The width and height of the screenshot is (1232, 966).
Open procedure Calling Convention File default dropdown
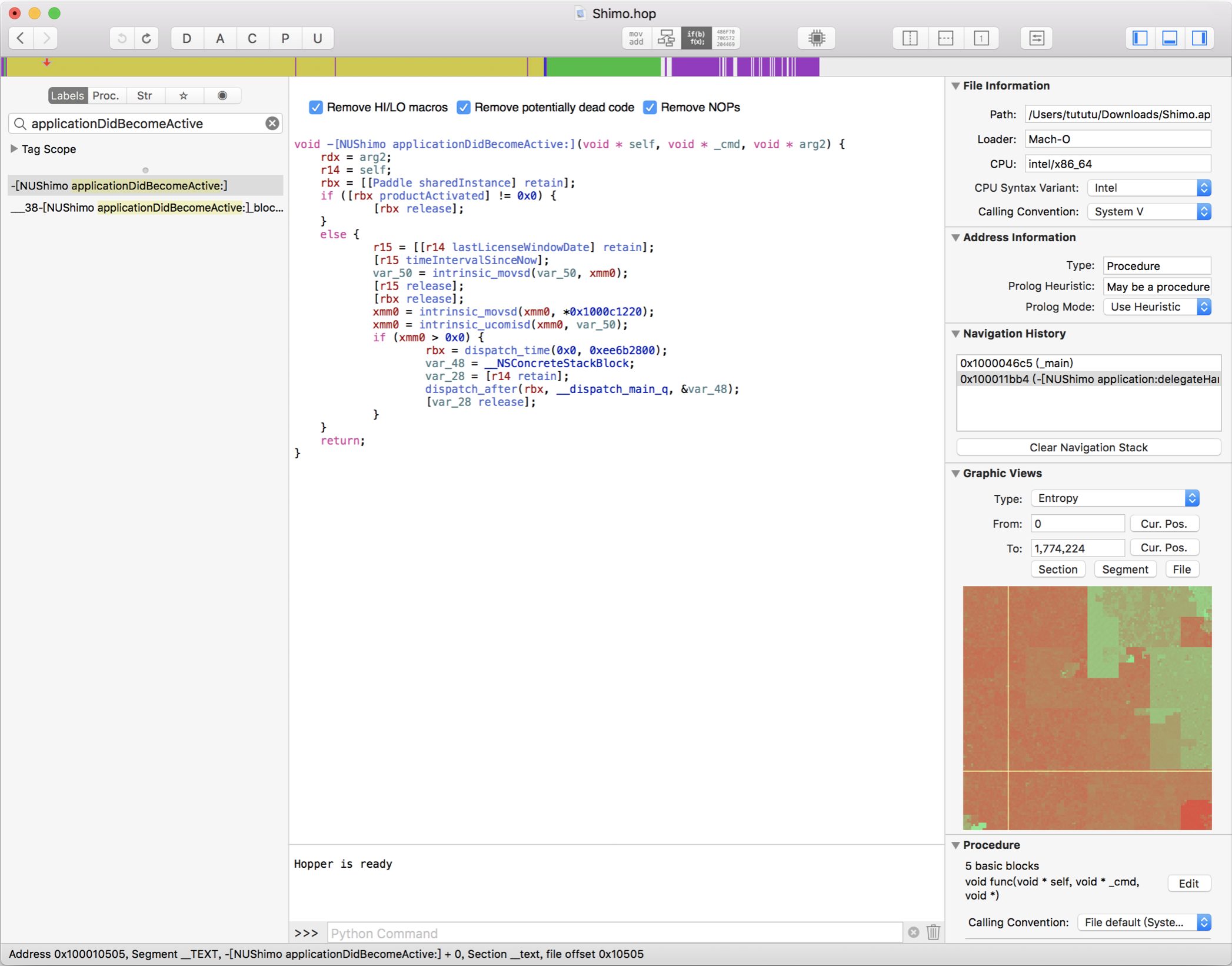coord(1144,922)
